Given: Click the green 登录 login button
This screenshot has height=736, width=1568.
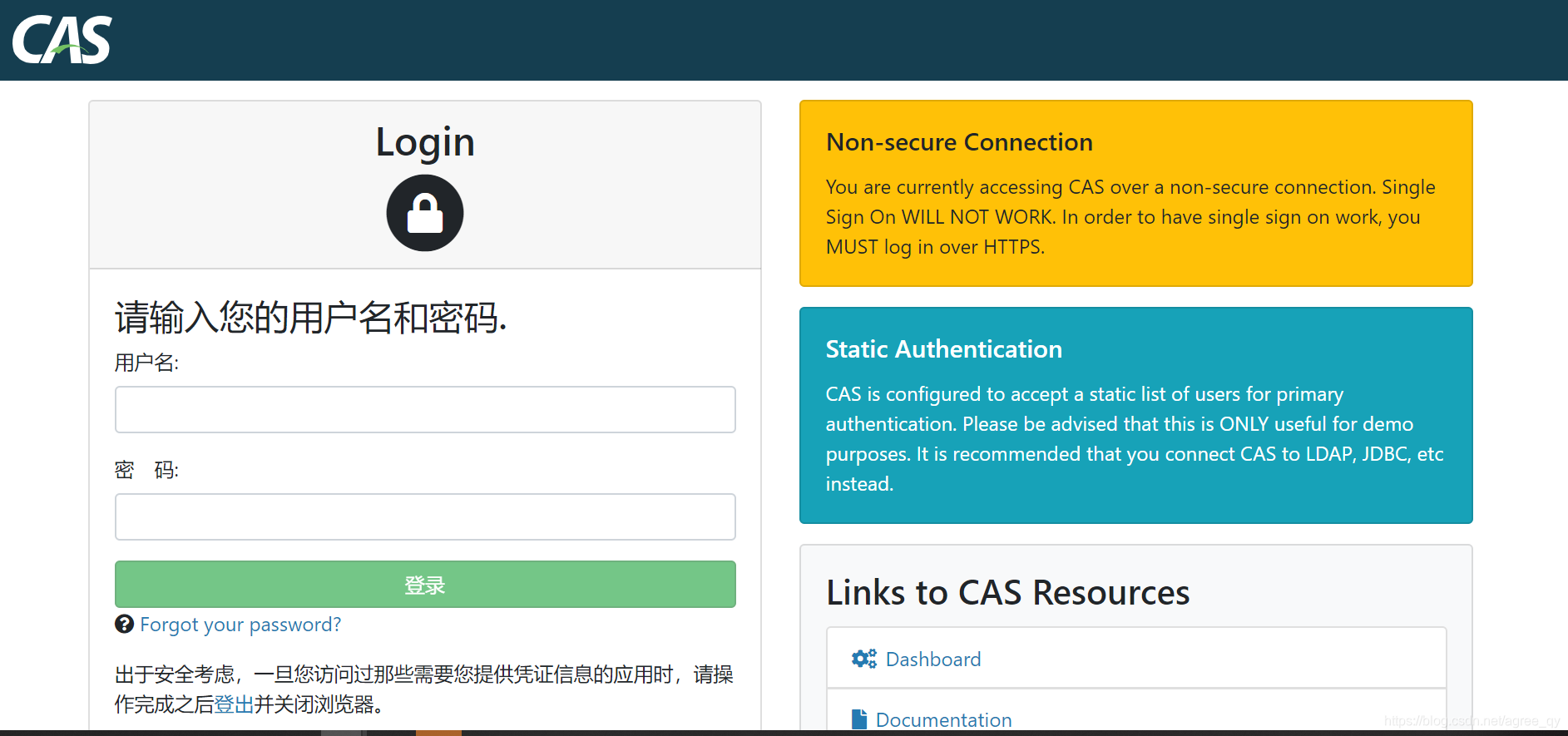Looking at the screenshot, I should pyautogui.click(x=425, y=584).
